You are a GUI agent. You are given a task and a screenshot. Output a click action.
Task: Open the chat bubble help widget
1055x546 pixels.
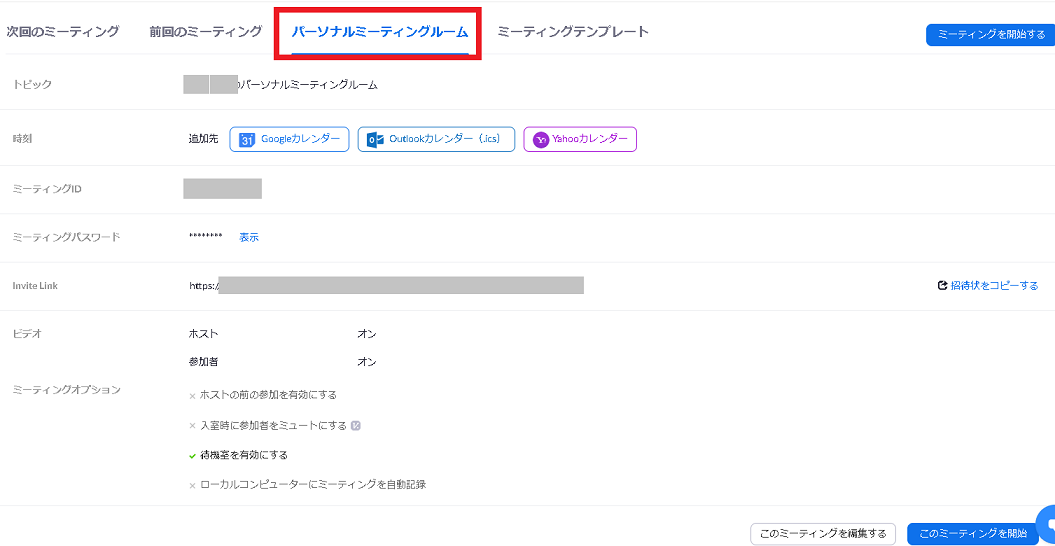point(1046,524)
